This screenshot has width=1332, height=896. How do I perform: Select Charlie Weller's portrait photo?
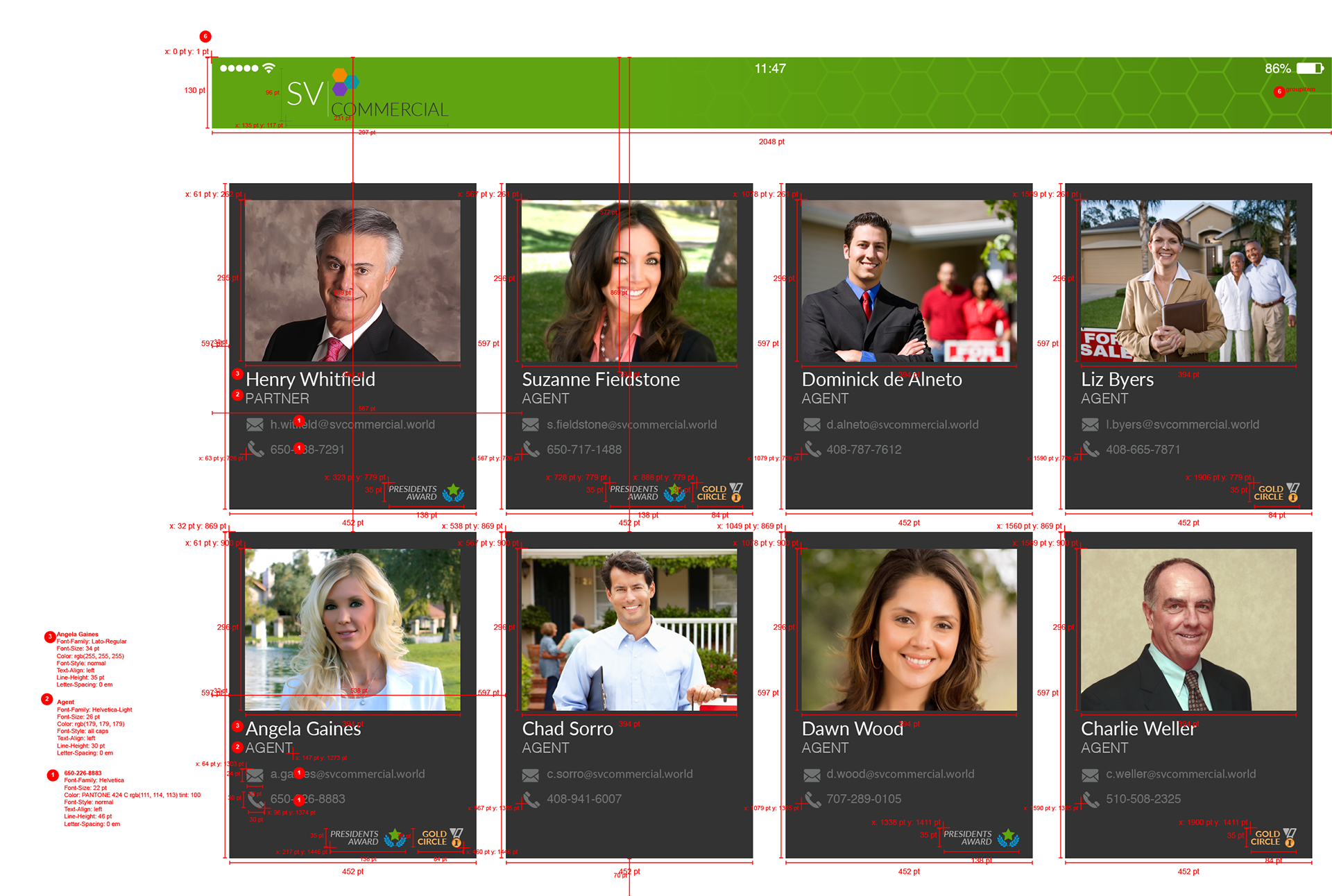1188,630
